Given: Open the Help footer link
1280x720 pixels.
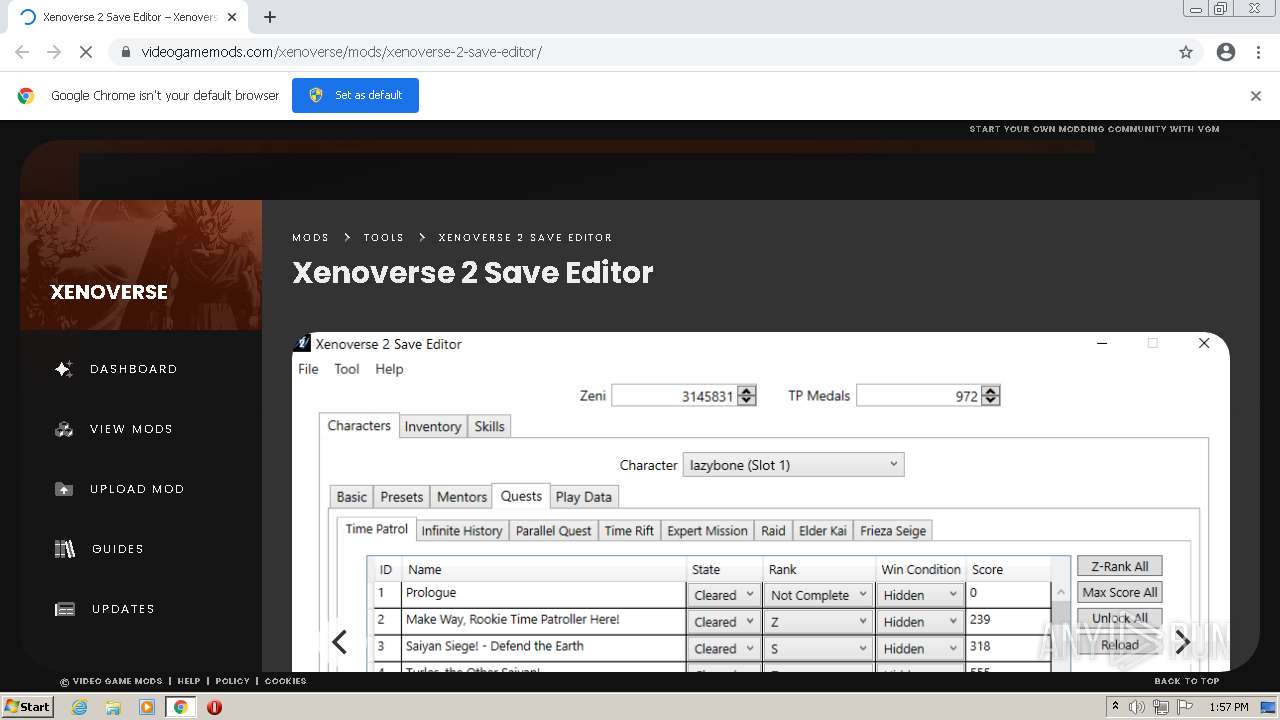Looking at the screenshot, I should click(189, 681).
